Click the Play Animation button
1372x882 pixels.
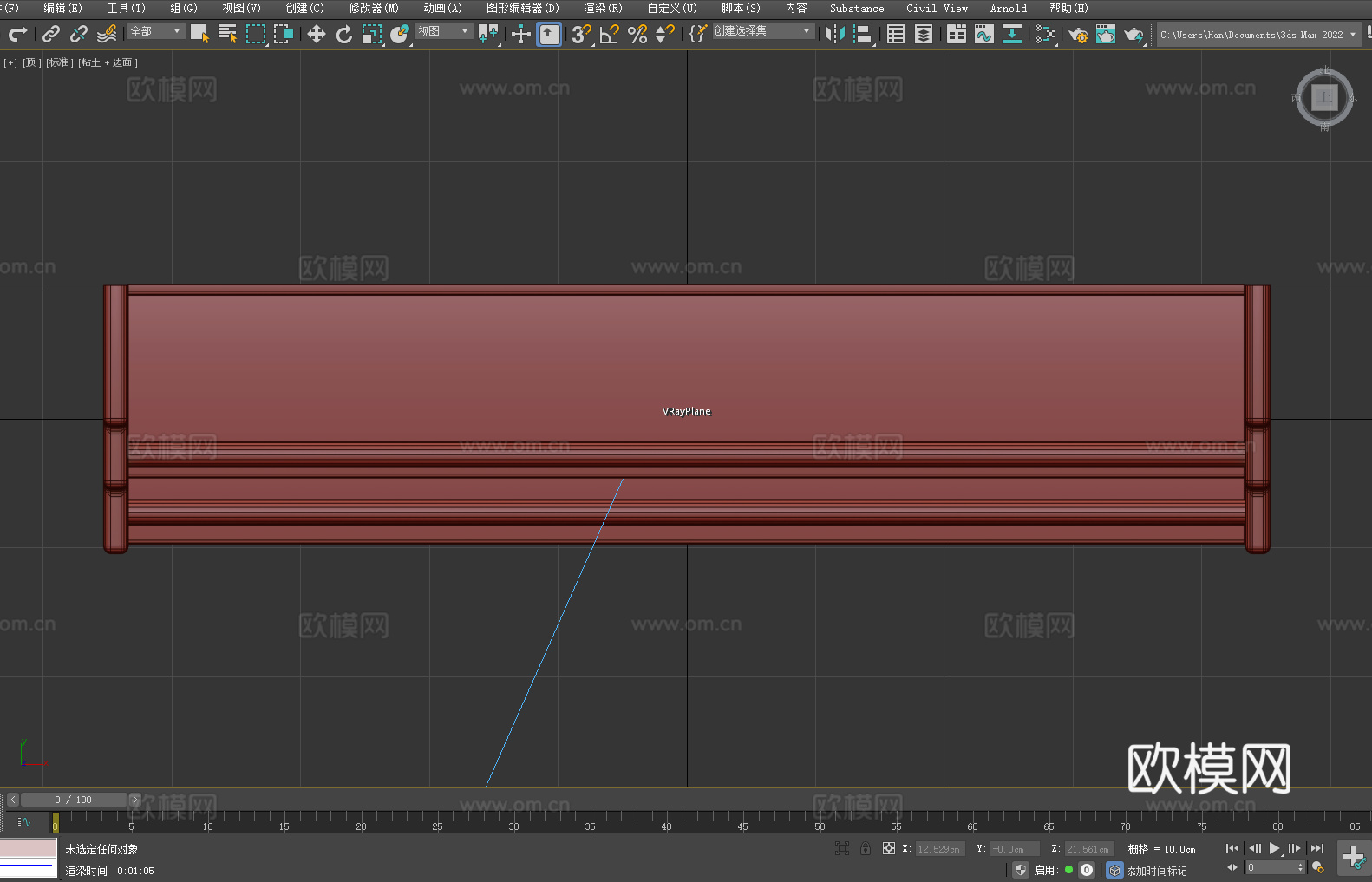point(1274,848)
